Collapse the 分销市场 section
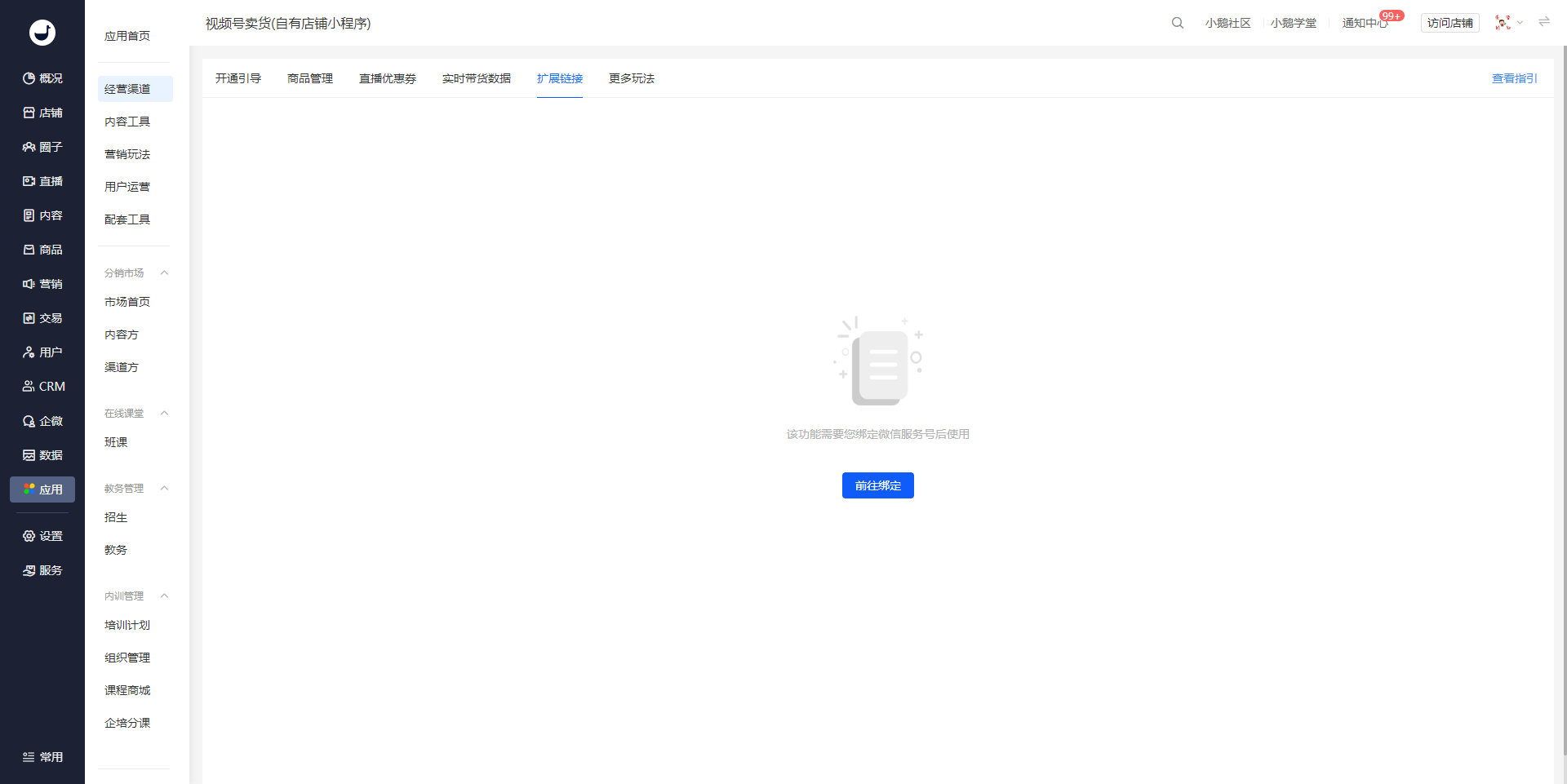The width and height of the screenshot is (1567, 784). pos(164,272)
